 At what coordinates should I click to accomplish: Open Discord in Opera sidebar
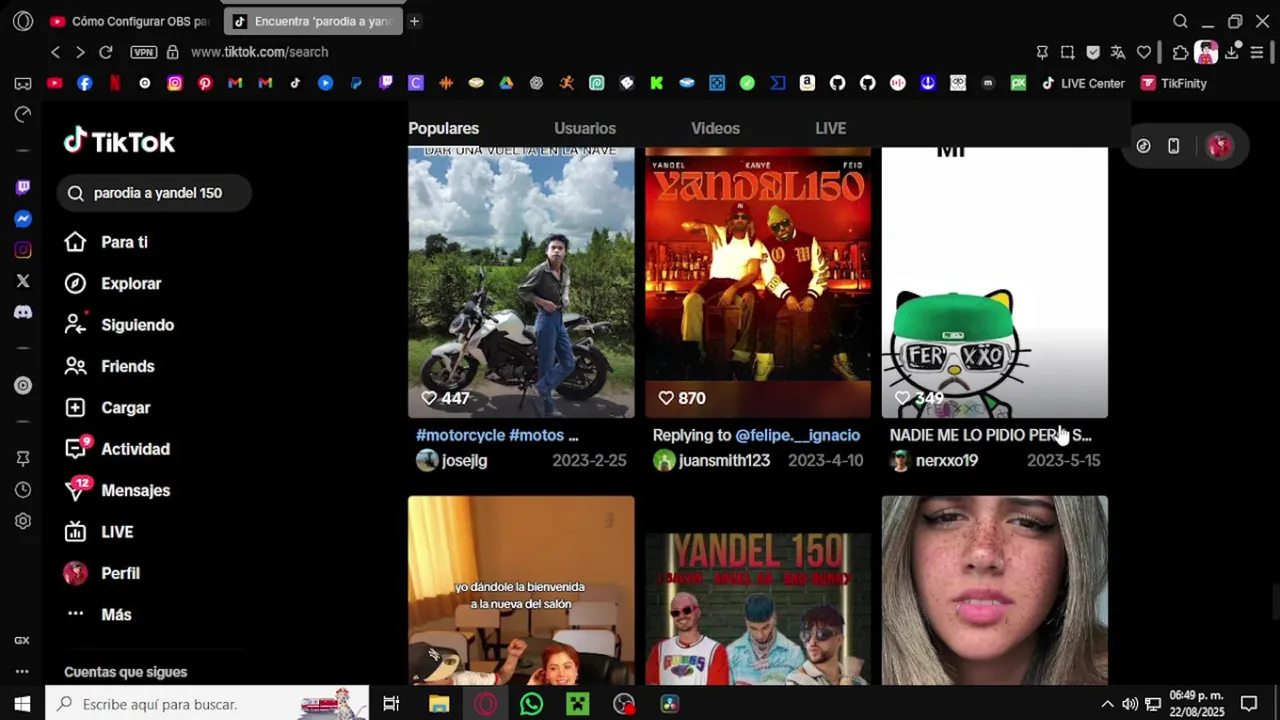(23, 312)
